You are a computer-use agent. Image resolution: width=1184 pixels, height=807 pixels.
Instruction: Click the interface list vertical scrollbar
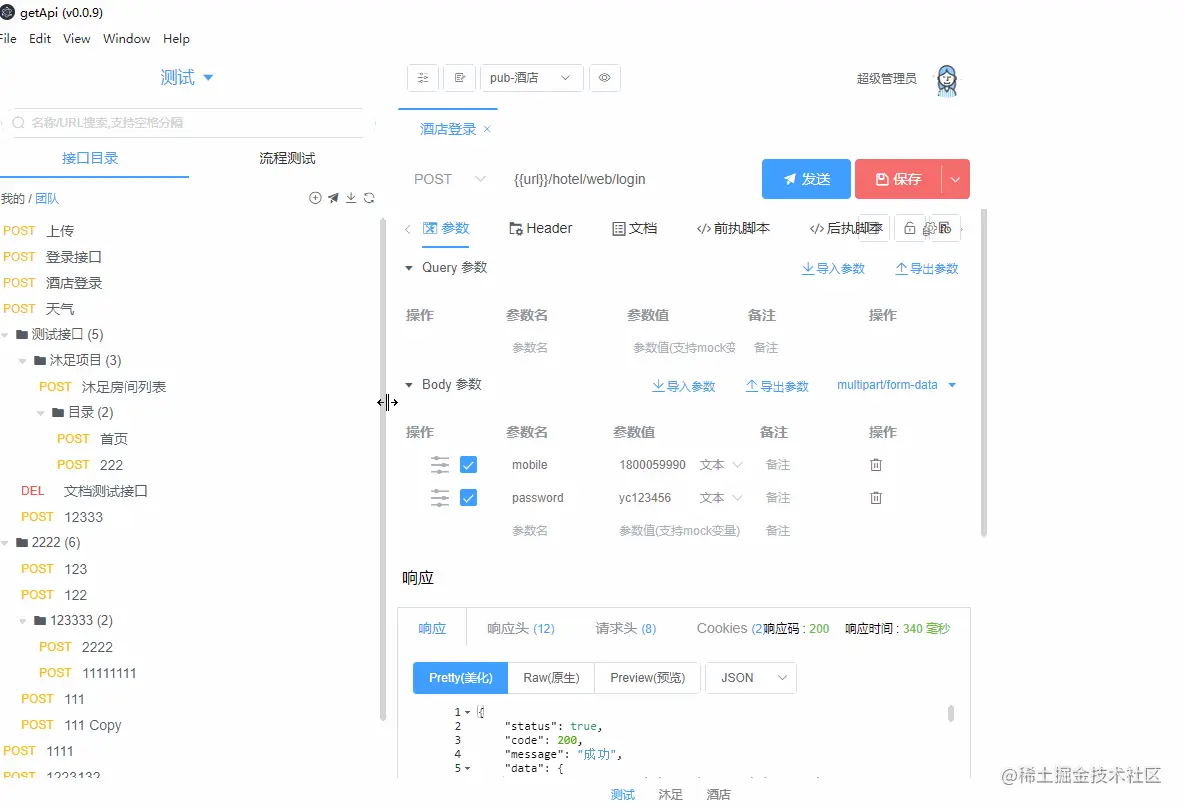pos(383,468)
